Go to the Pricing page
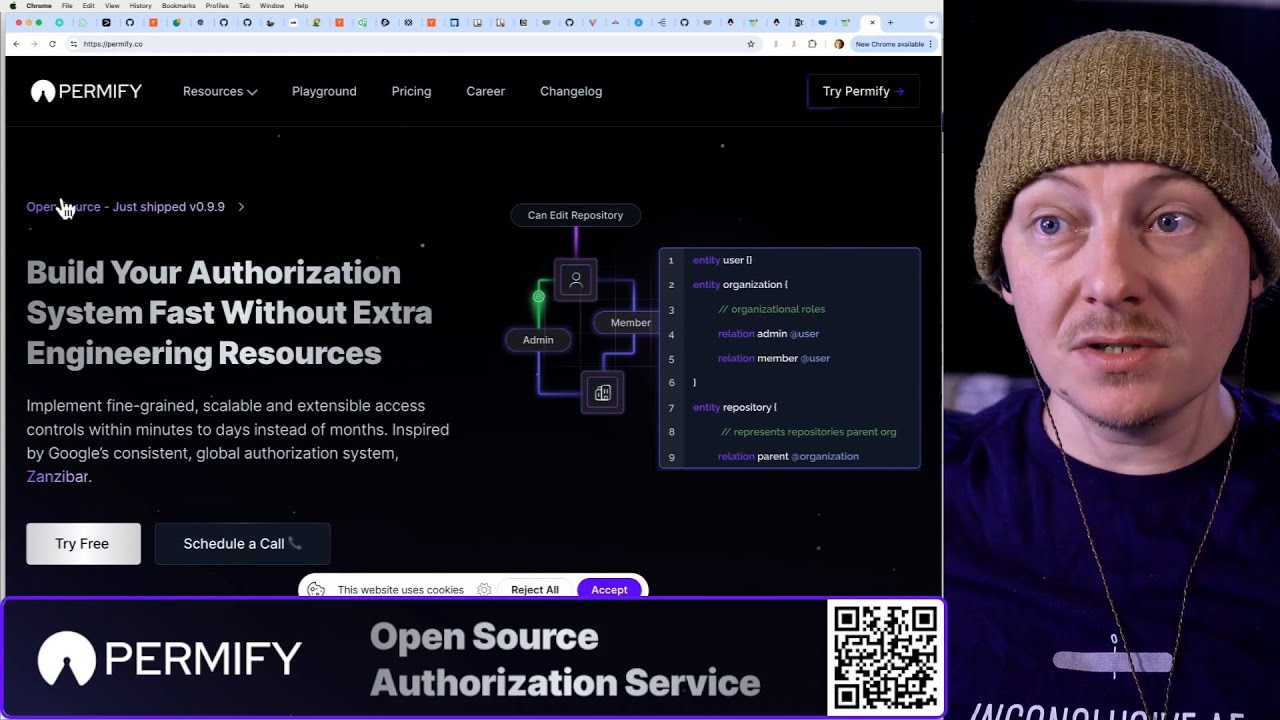 point(411,91)
